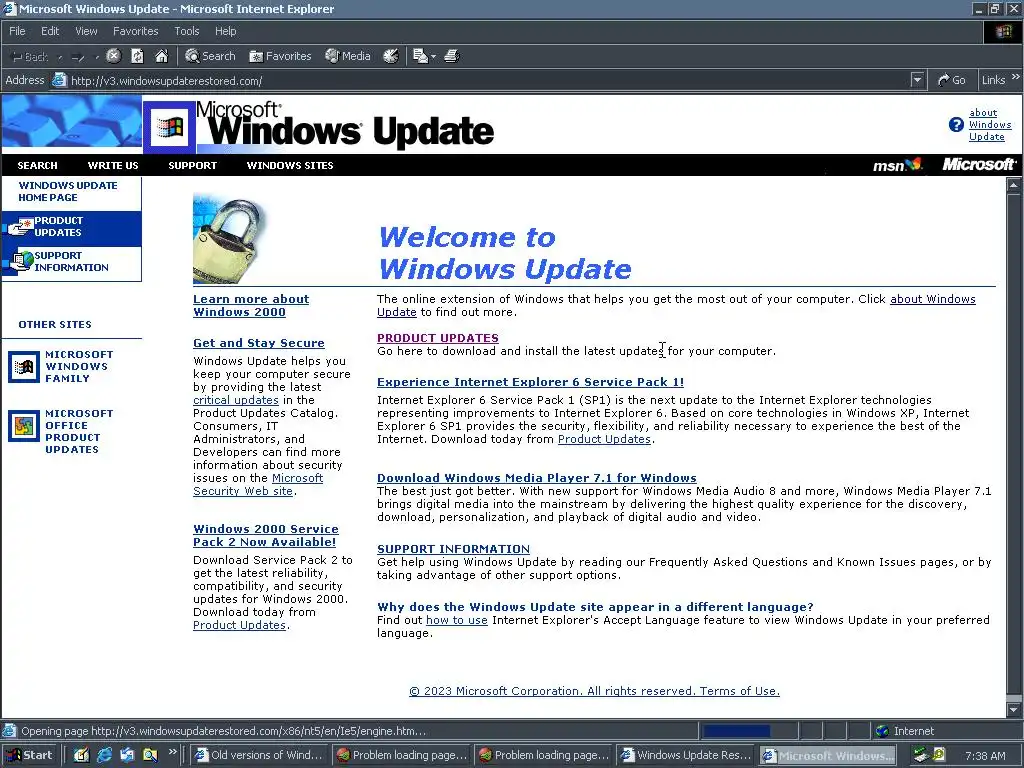Click the copyright Terms of Use footer link
Screen dimensions: 1024x768
pyautogui.click(x=594, y=691)
